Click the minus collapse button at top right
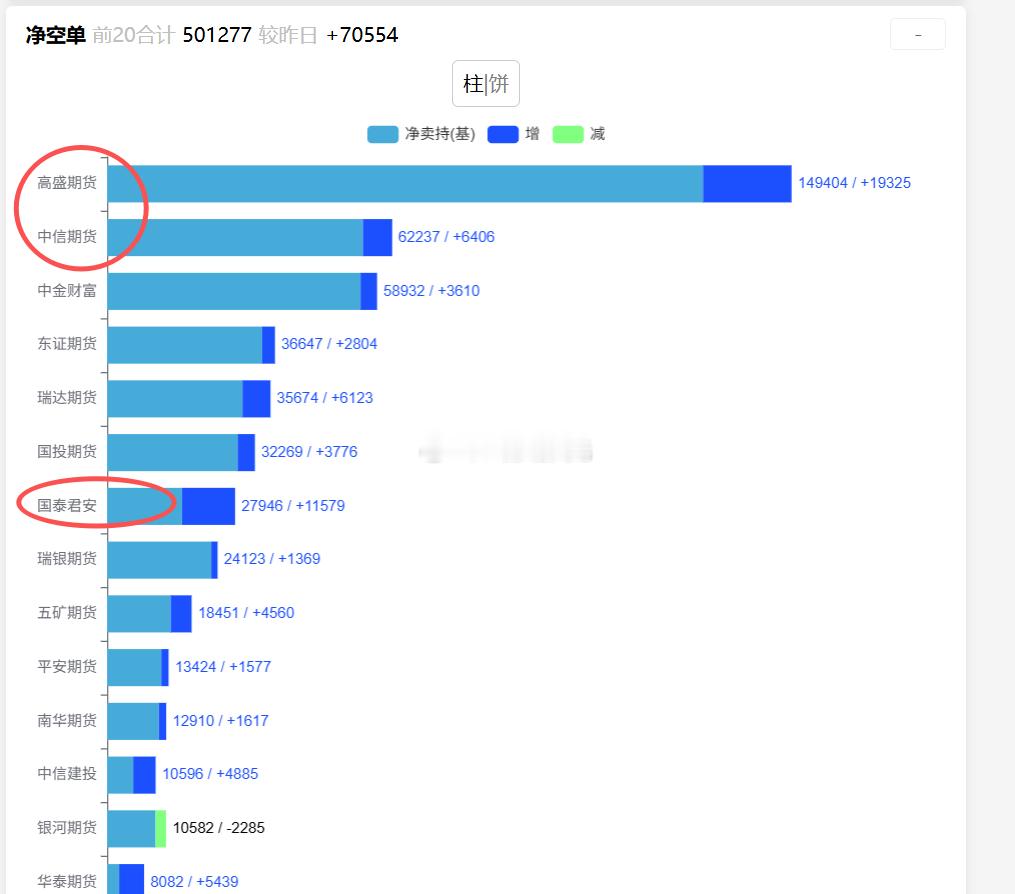 (x=917, y=34)
